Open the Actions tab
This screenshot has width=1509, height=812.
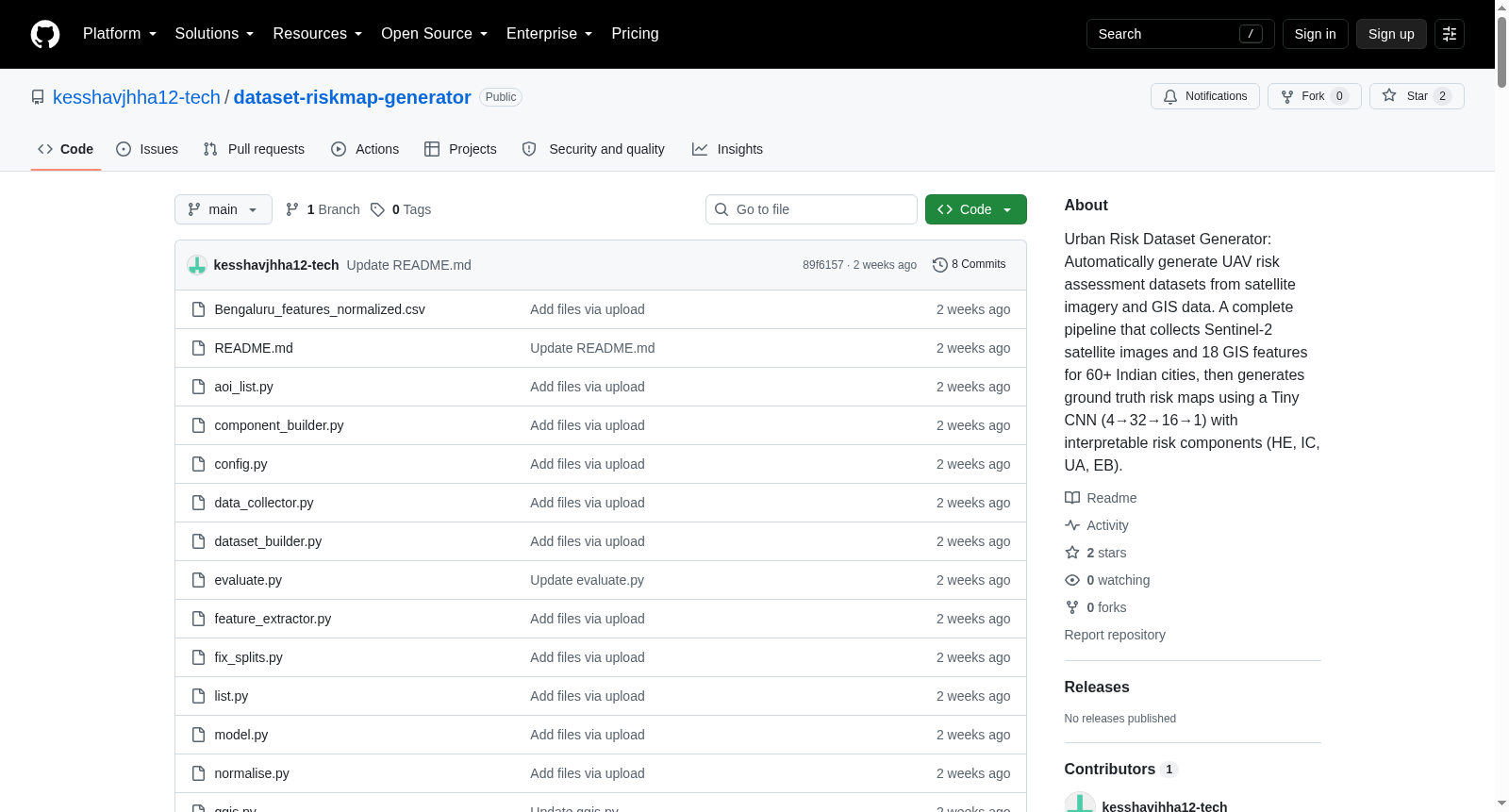365,149
